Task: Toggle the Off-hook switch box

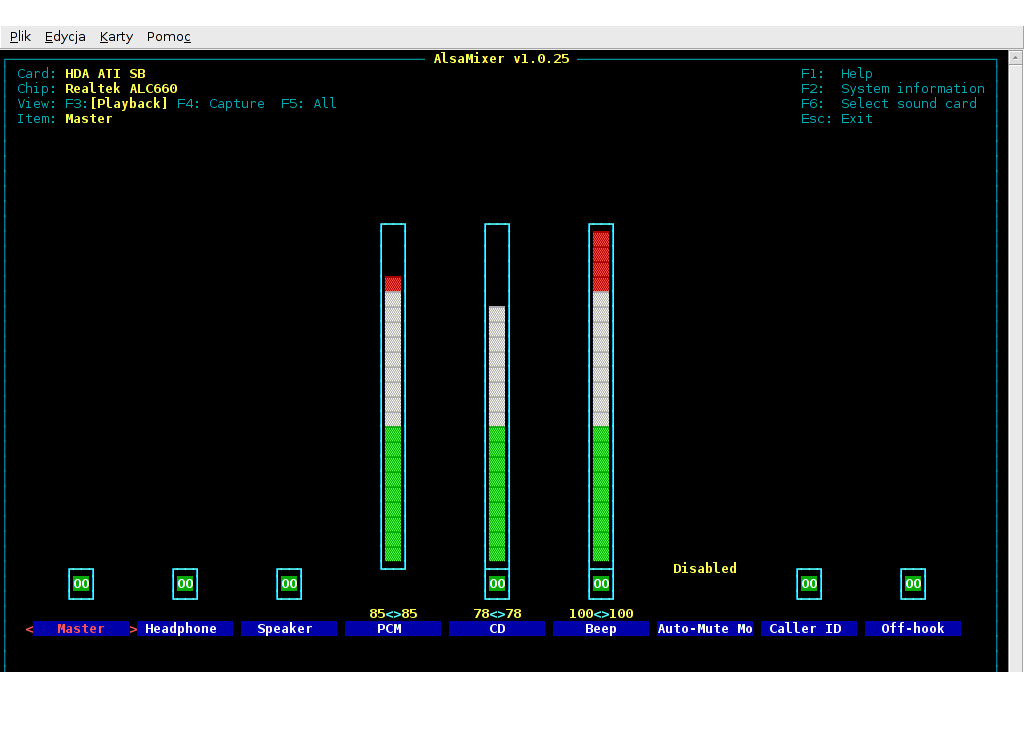Action: (913, 584)
